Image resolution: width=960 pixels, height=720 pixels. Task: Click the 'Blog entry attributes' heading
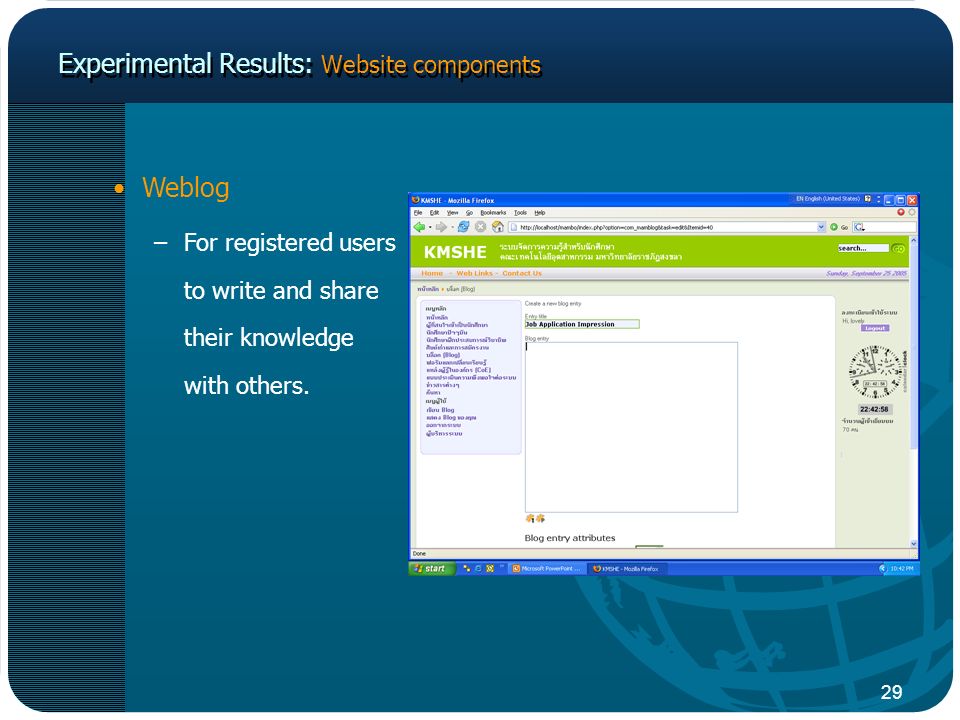[x=569, y=538]
